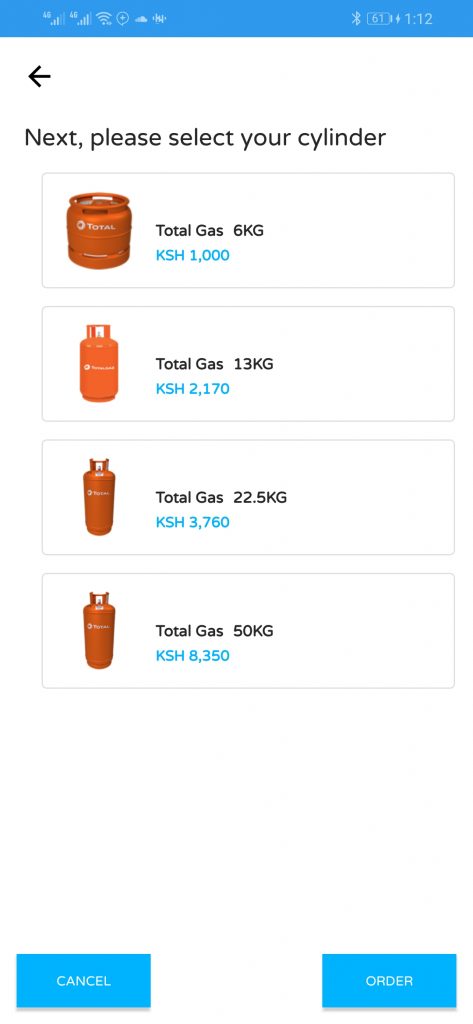Tap the 1:12 clock in status bar
Viewport: 473px width, 1024px height.
[419, 18]
